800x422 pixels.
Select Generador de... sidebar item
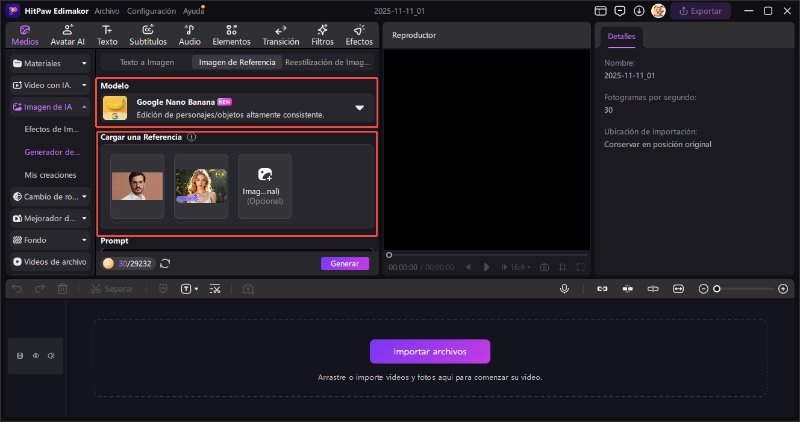tap(52, 152)
